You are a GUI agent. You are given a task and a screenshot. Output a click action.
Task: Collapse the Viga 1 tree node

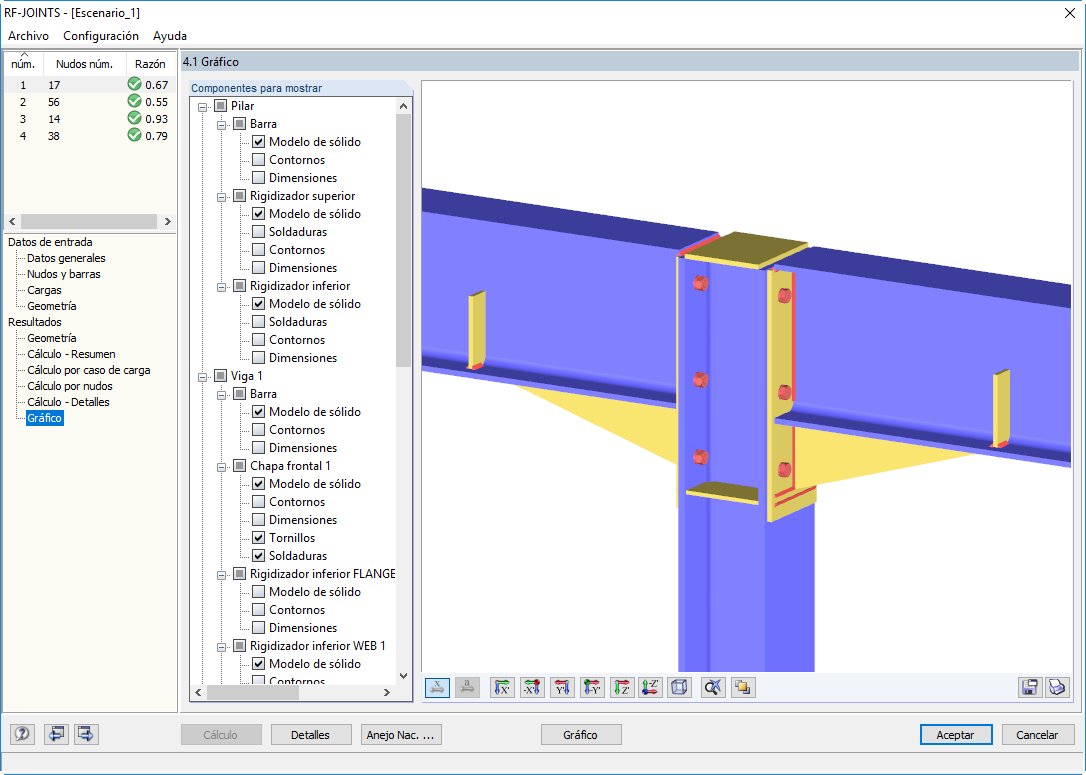[x=203, y=377]
